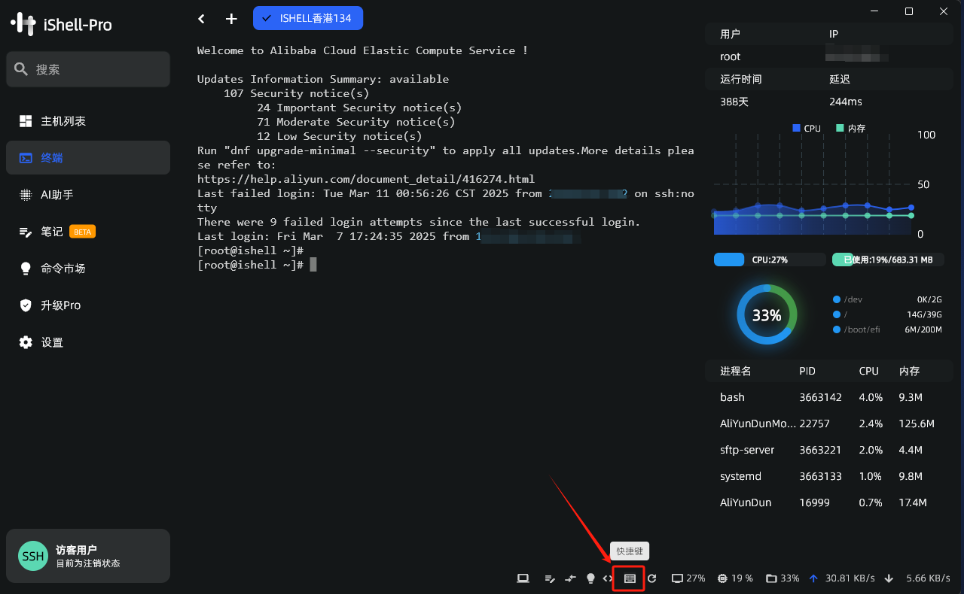Select the AliYunDunMo... process row
Viewport: 964px width, 594px height.
[828, 424]
